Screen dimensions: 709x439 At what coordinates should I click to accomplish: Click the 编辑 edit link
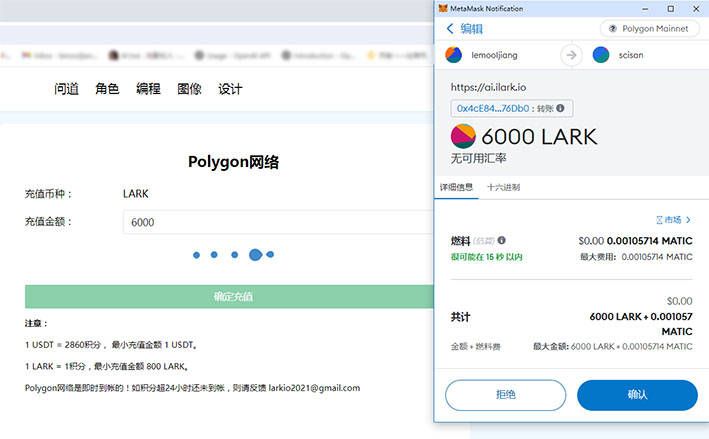click(x=471, y=28)
